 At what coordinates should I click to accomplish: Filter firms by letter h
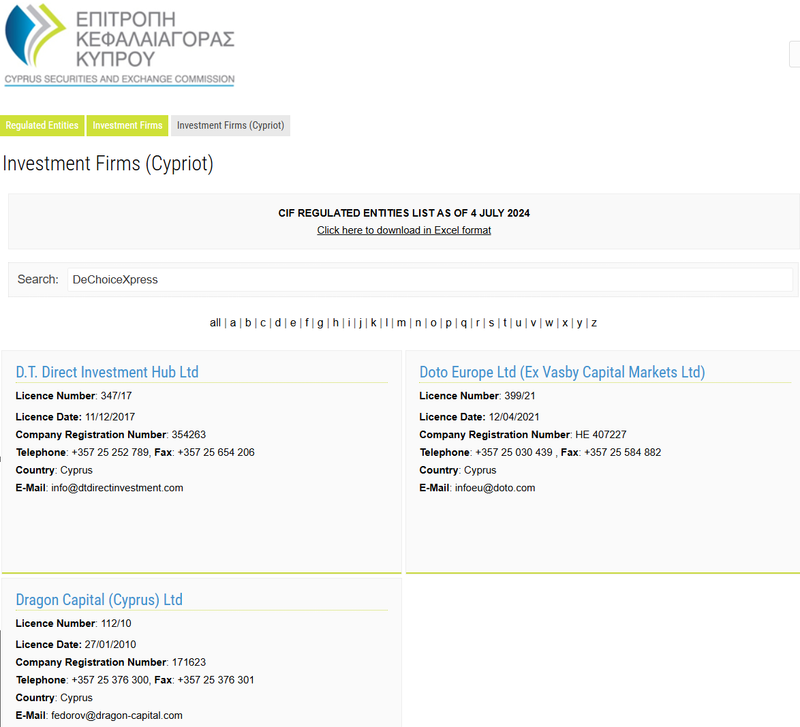coord(336,323)
